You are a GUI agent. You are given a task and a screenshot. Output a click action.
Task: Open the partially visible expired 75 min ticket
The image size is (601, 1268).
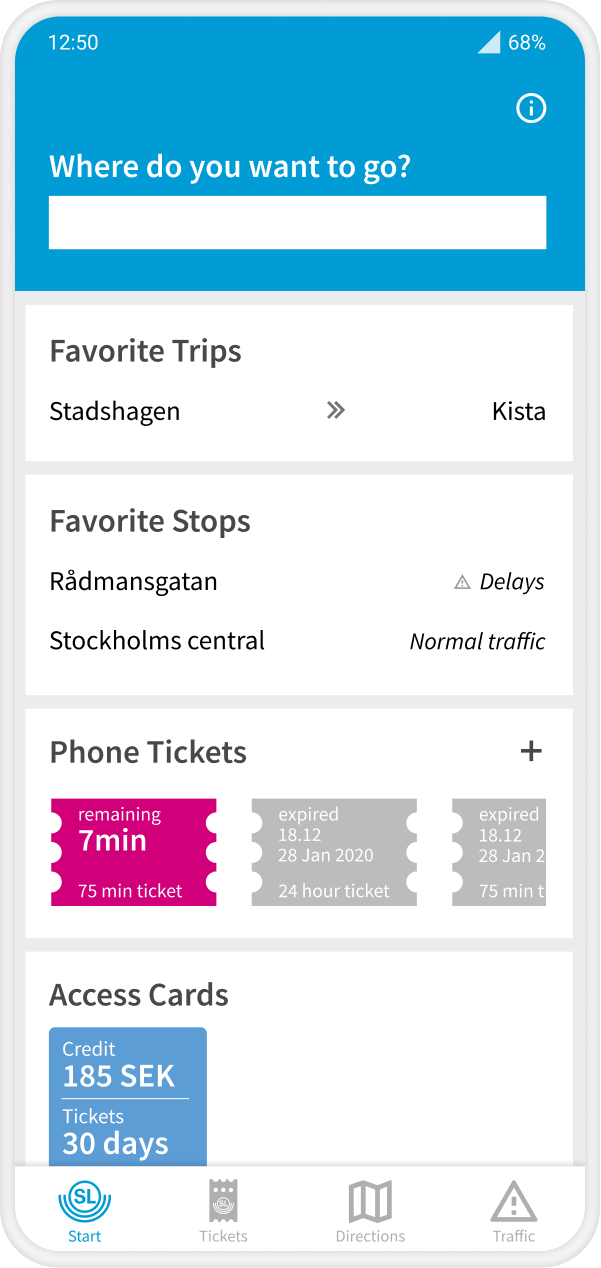500,852
